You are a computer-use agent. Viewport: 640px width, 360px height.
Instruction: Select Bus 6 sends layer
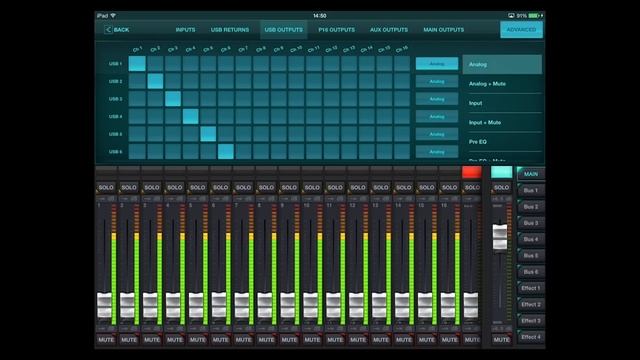(531, 272)
